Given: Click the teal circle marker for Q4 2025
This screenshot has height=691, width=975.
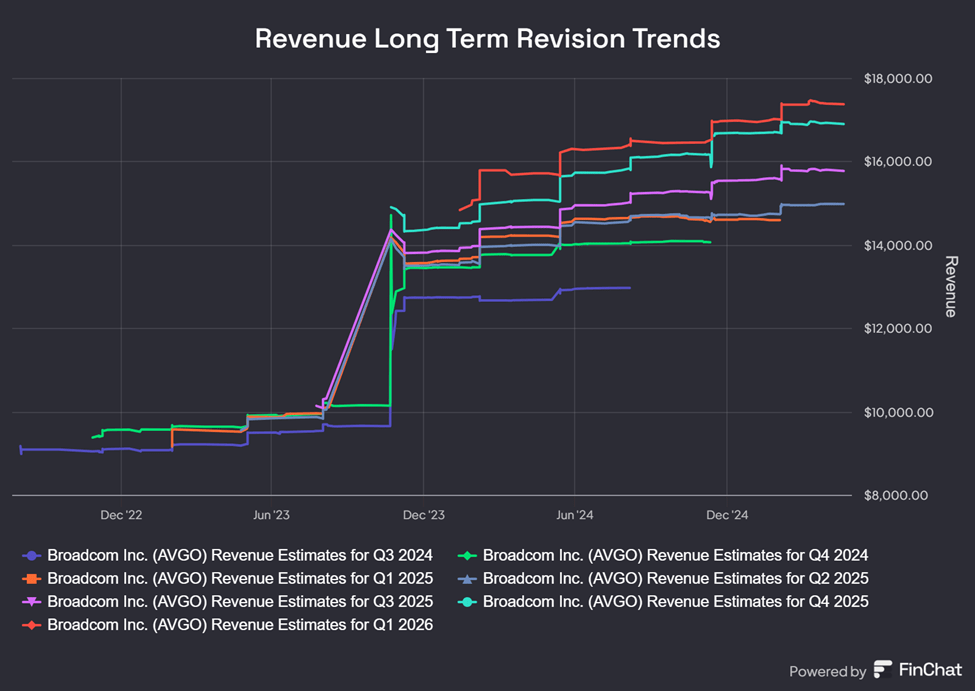Looking at the screenshot, I should (x=467, y=602).
